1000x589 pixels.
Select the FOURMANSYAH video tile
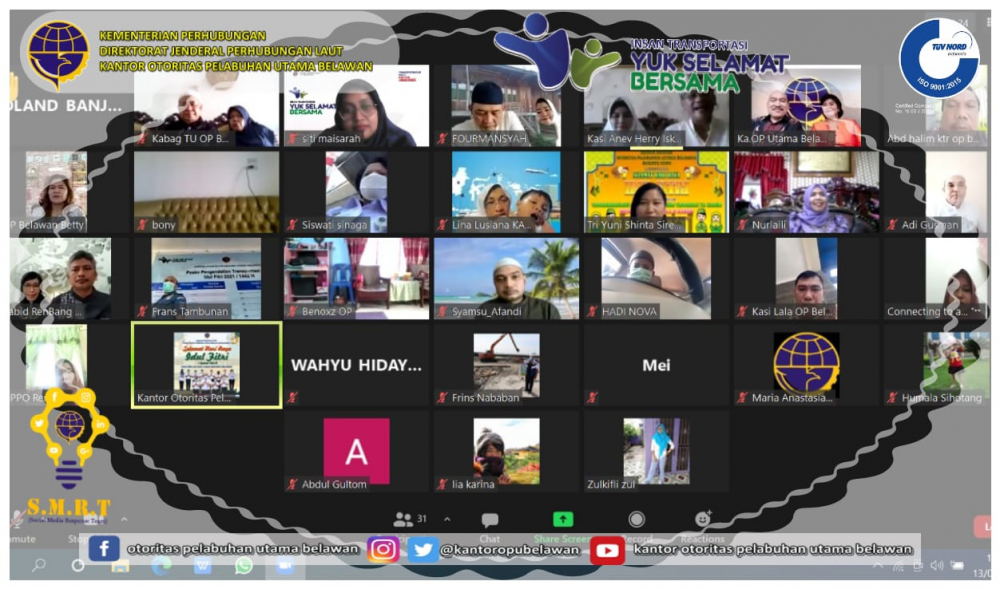pyautogui.click(x=506, y=106)
